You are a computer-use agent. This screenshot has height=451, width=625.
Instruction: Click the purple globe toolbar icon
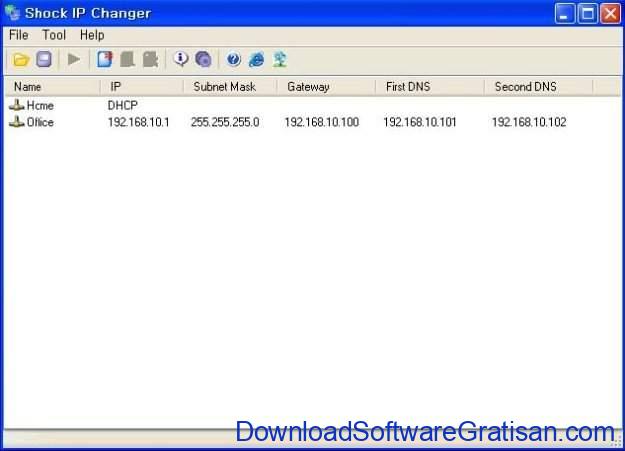pyautogui.click(x=203, y=59)
